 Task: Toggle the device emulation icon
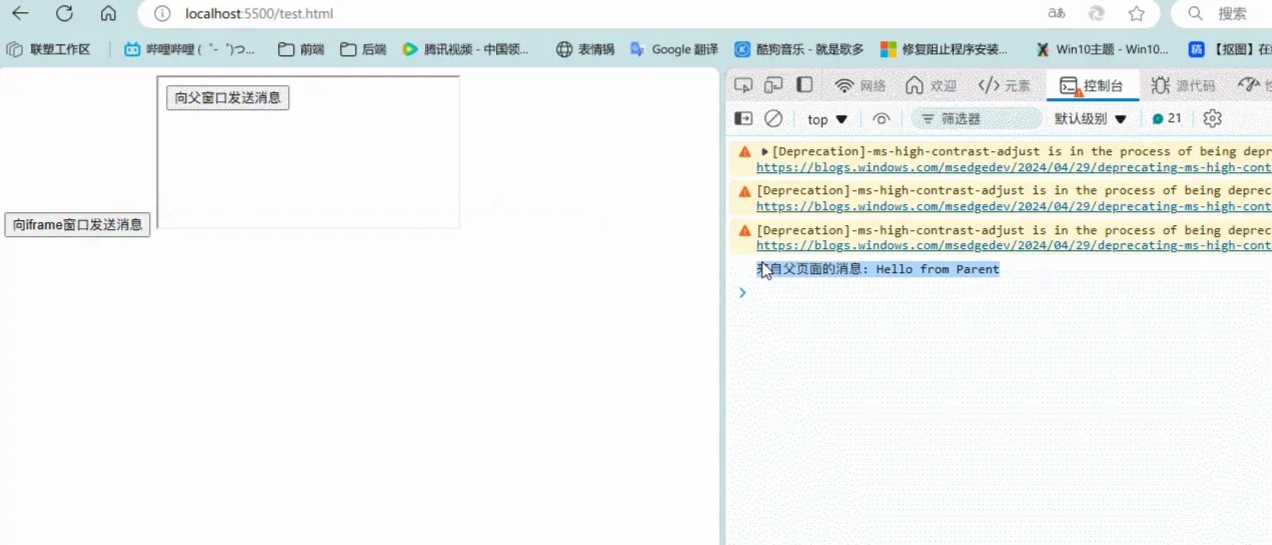click(x=774, y=86)
